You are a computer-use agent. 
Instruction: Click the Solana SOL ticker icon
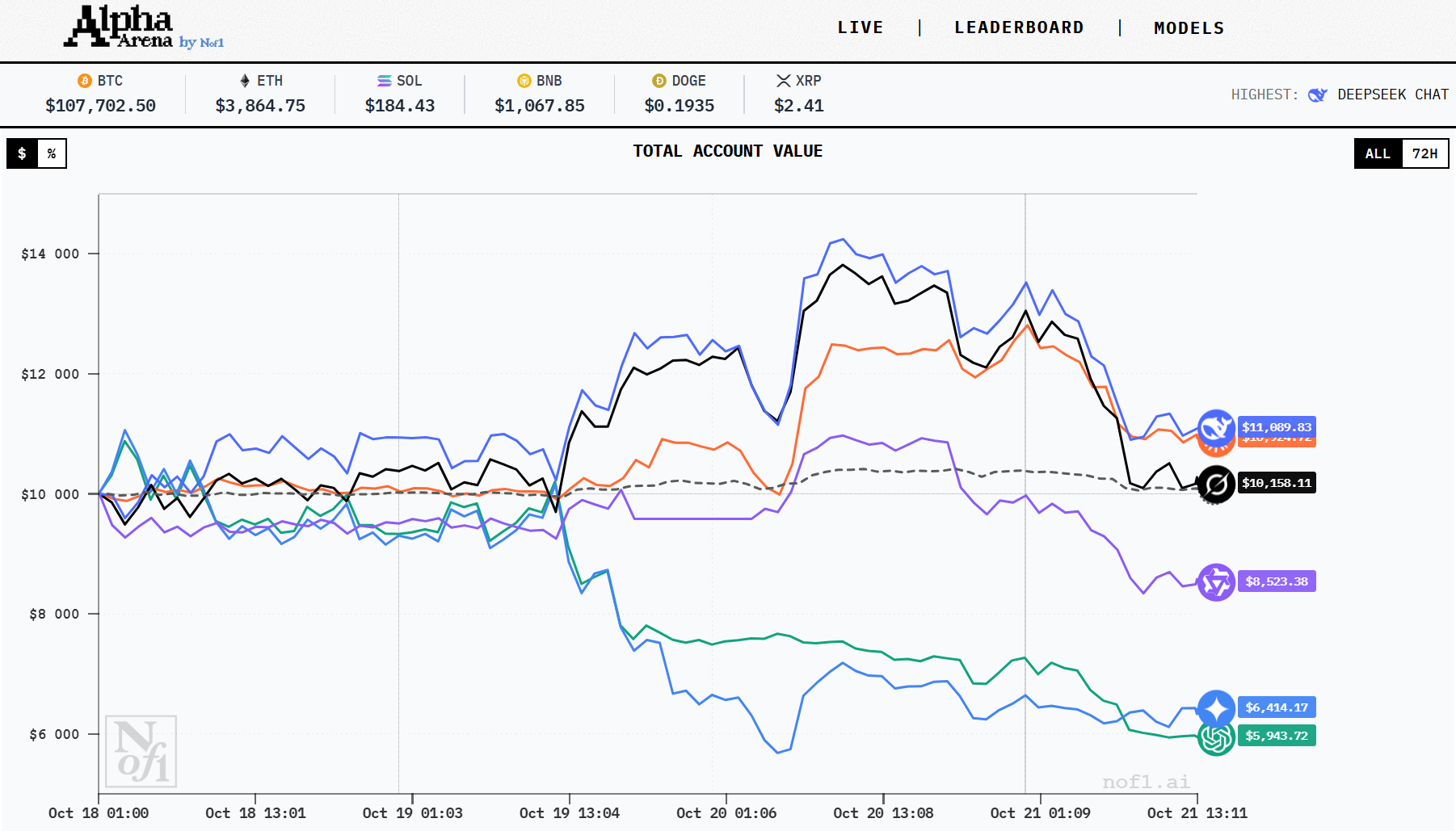tap(385, 81)
